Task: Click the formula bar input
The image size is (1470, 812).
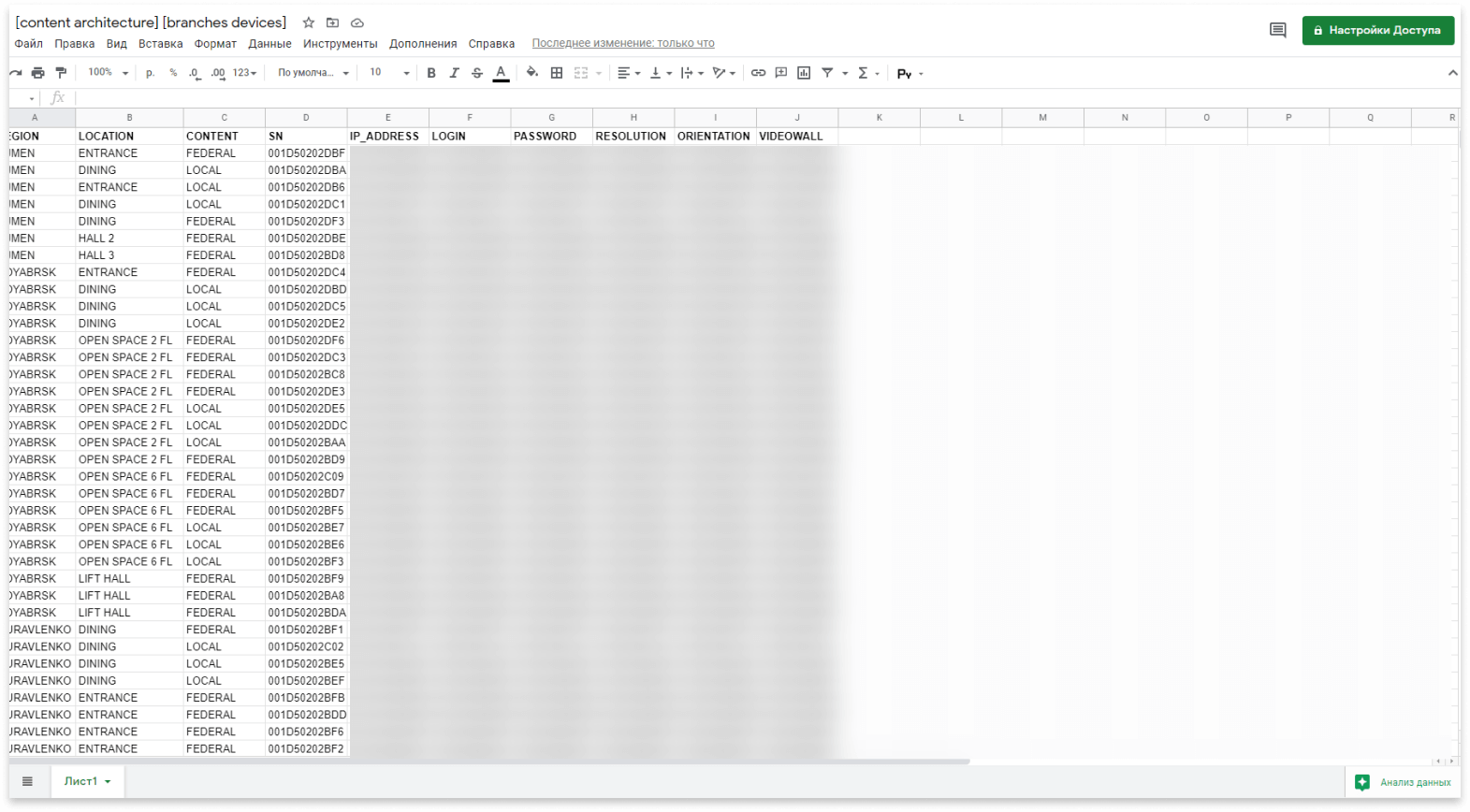Action: coord(767,97)
